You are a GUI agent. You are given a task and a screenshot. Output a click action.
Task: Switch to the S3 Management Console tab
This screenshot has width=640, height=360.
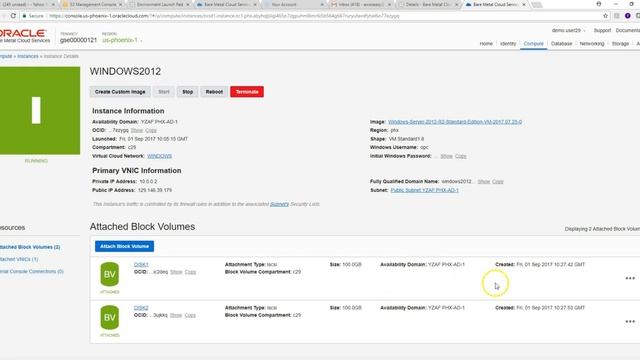pyautogui.click(x=92, y=4)
